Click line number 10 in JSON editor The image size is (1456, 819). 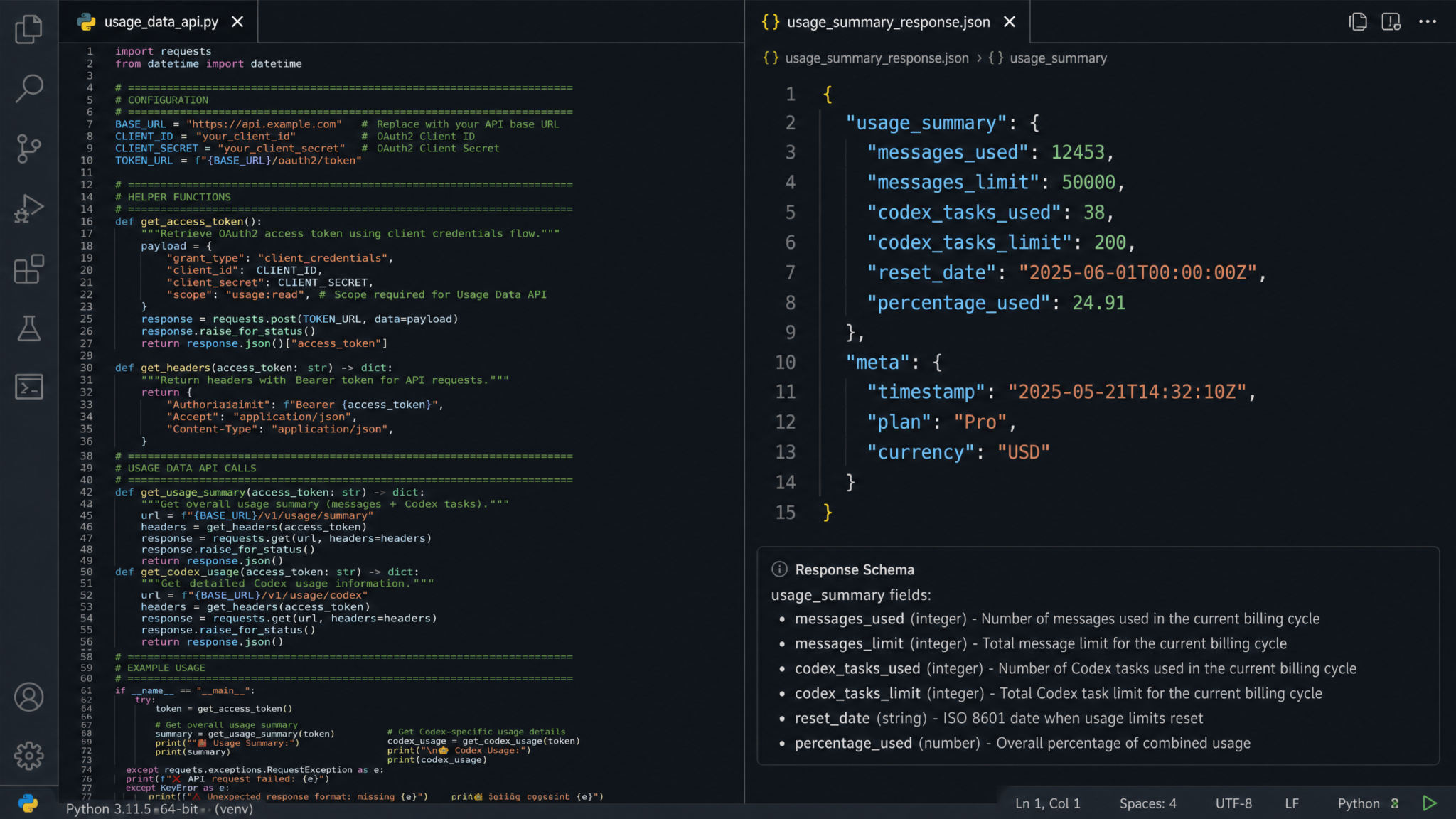click(785, 363)
